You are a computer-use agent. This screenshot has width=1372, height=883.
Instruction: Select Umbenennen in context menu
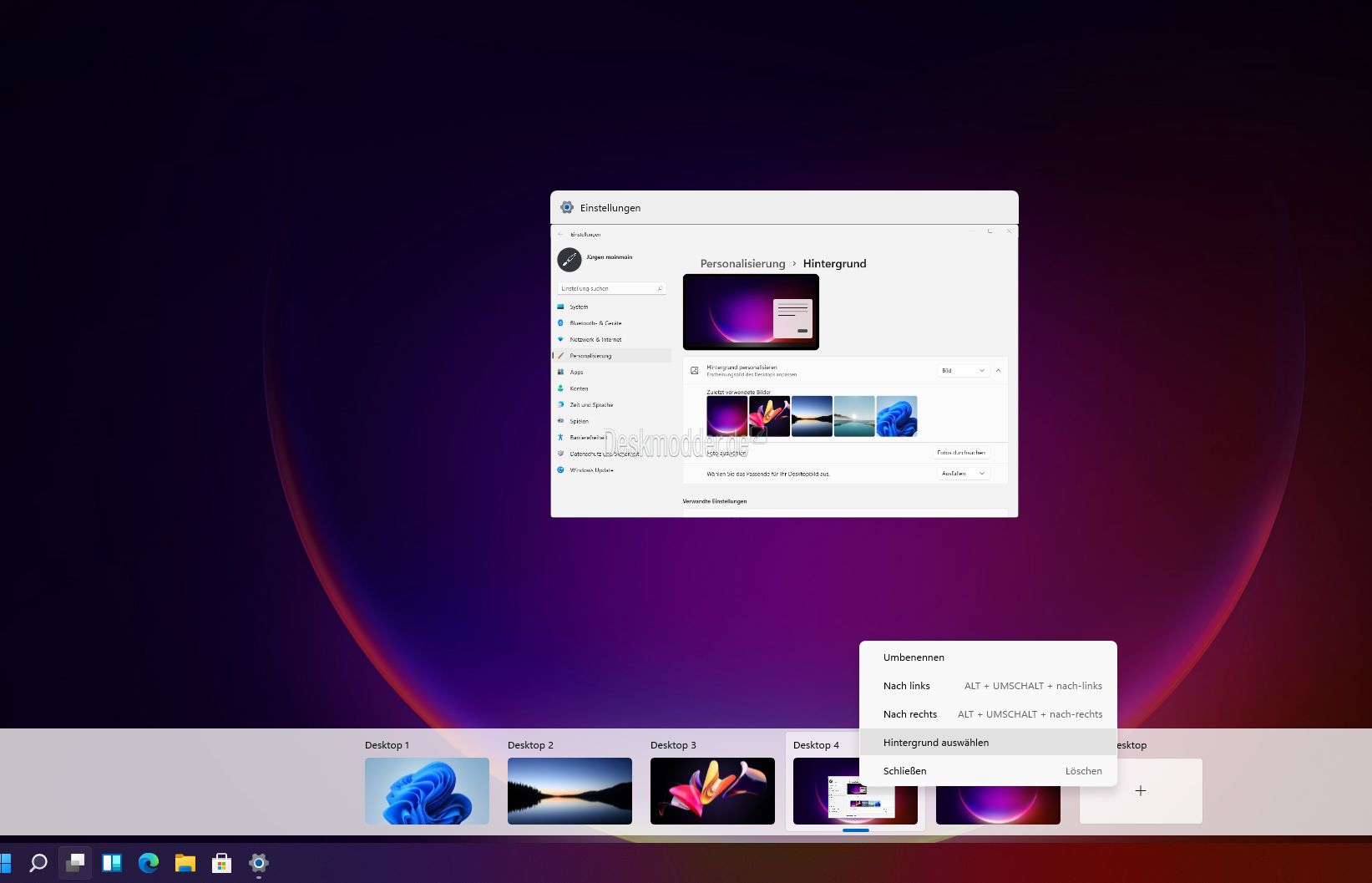click(x=914, y=657)
